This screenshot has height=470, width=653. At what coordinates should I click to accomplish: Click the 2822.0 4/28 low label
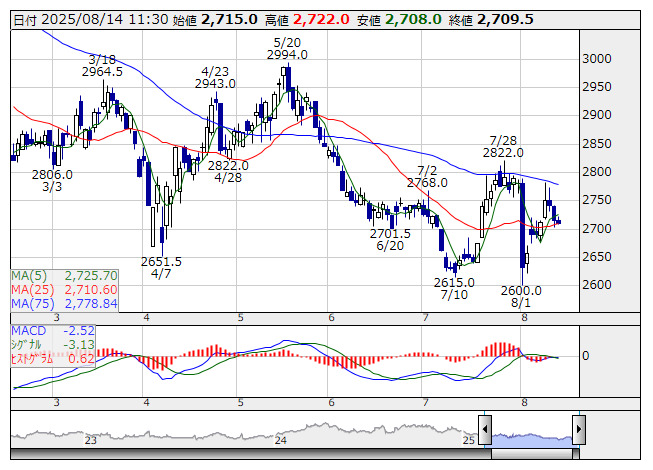click(228, 172)
